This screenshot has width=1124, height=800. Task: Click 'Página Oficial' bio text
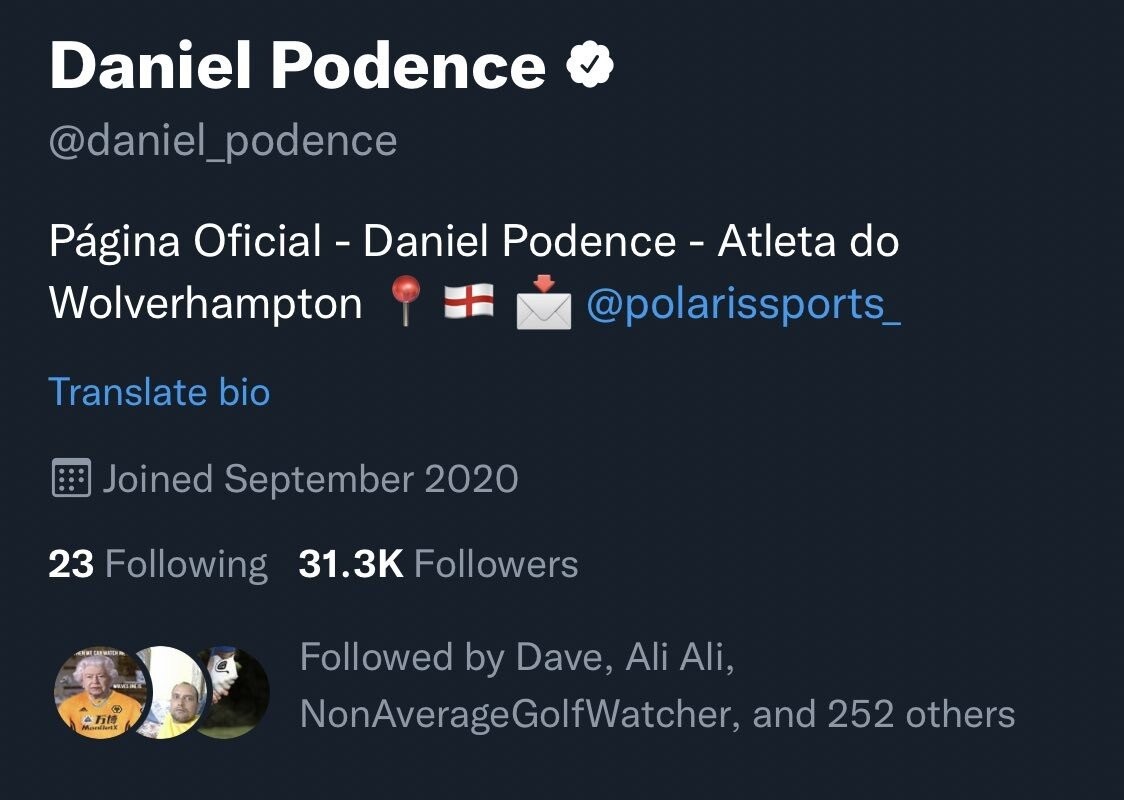185,242
